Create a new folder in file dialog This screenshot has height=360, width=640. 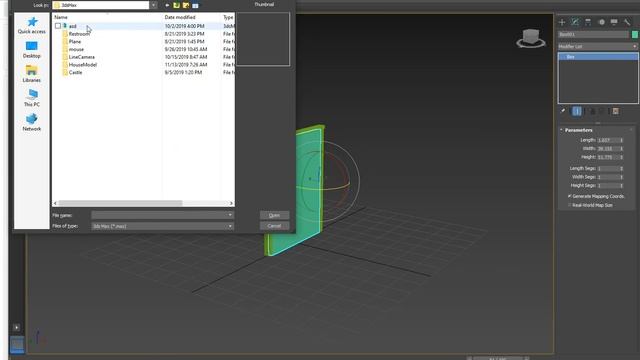point(186,5)
